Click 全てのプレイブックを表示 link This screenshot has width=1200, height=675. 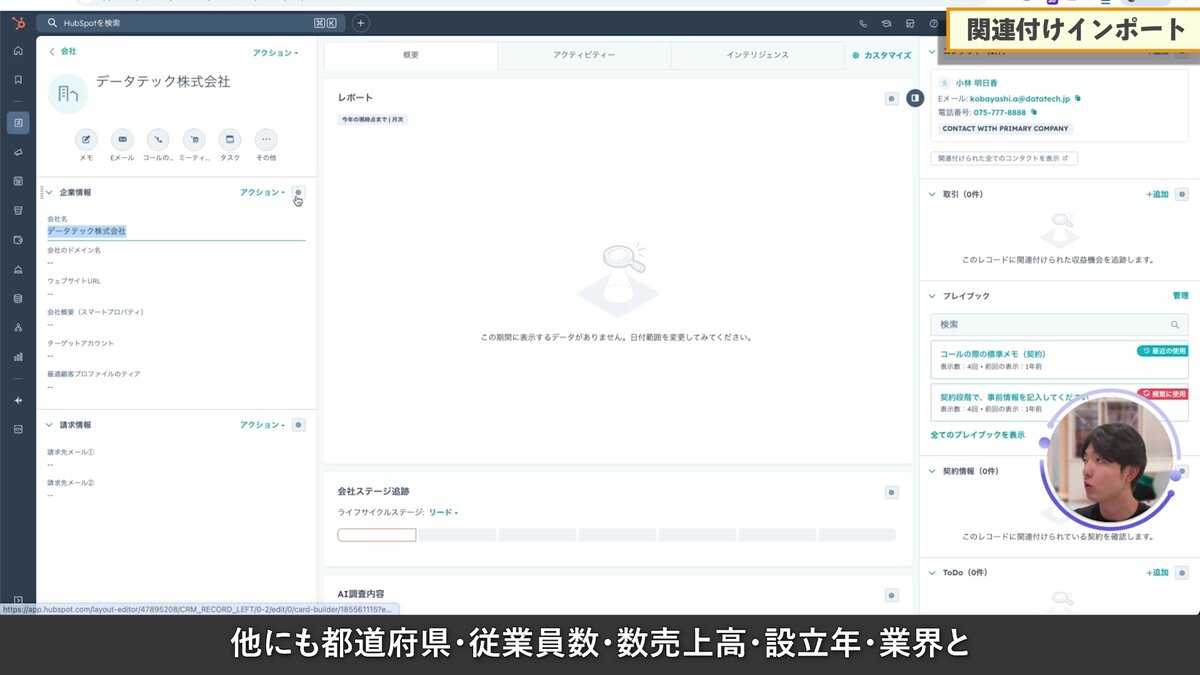pos(977,435)
